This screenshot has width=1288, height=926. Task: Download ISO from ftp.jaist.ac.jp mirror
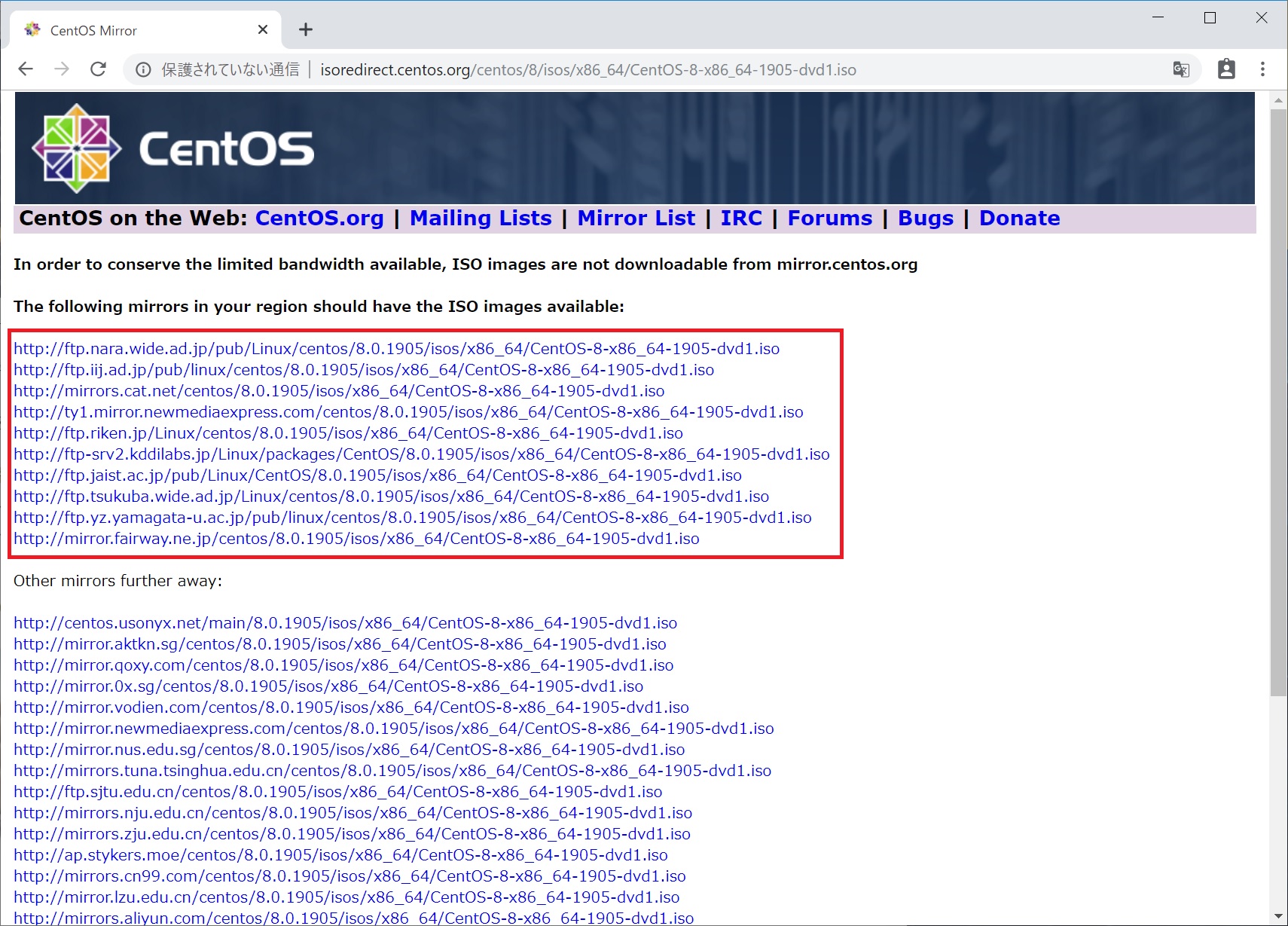(377, 475)
